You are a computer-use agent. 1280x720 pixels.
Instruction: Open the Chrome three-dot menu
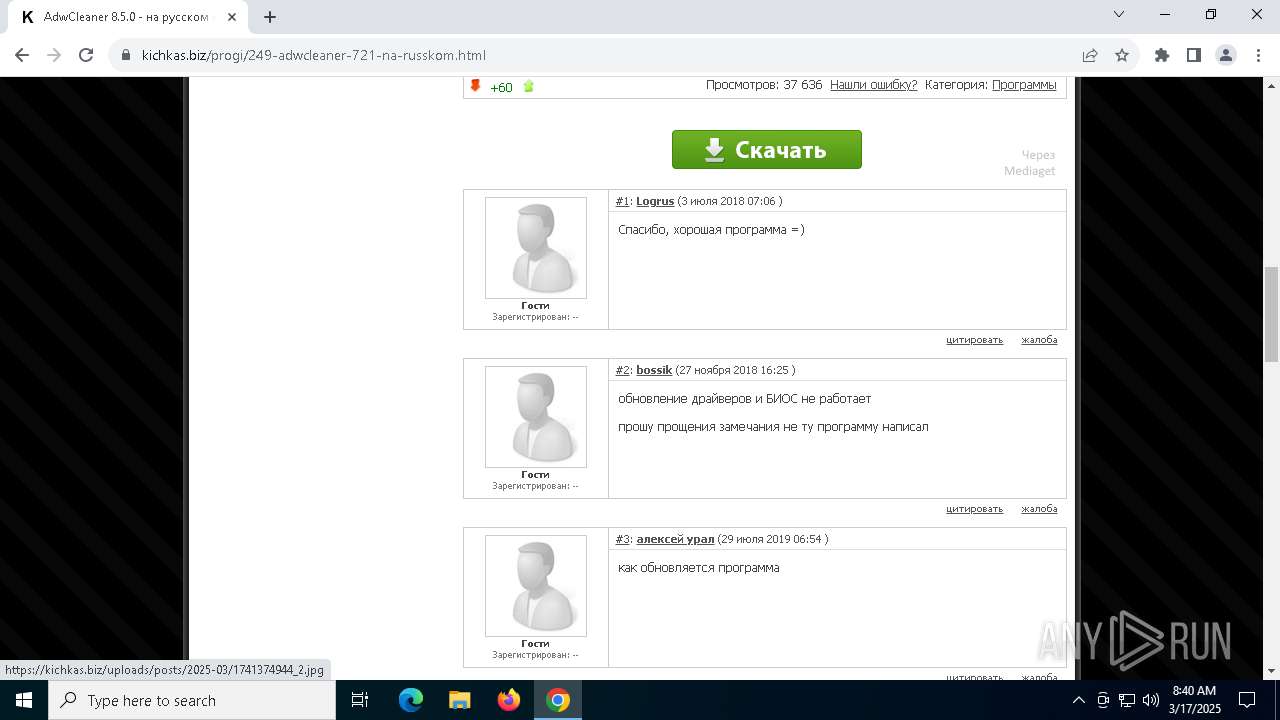(x=1257, y=55)
